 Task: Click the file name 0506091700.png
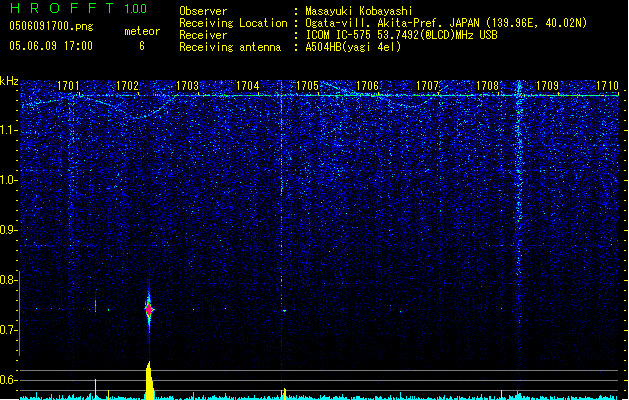(x=51, y=27)
